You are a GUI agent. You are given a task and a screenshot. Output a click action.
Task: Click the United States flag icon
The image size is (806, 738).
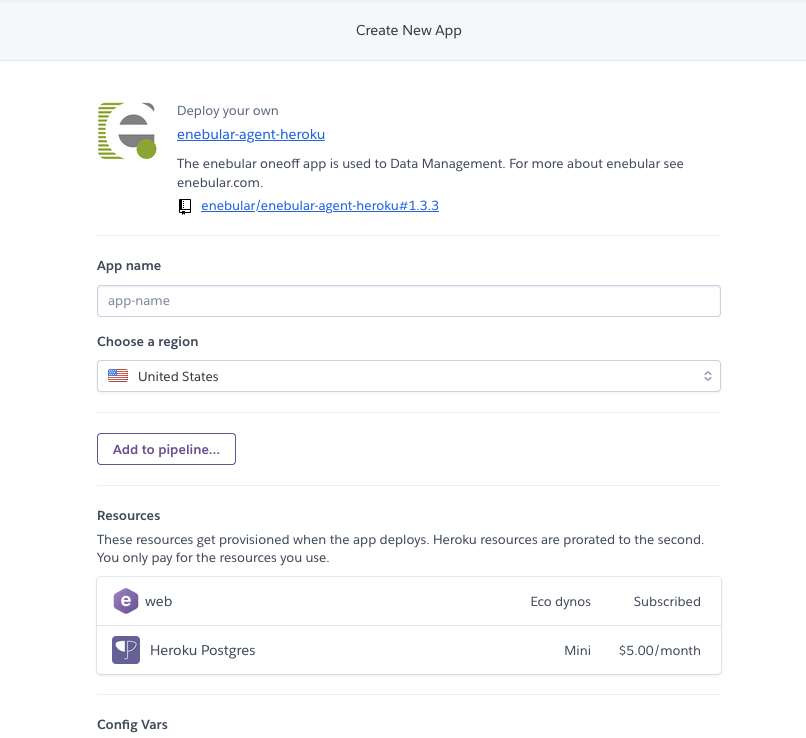(x=118, y=376)
